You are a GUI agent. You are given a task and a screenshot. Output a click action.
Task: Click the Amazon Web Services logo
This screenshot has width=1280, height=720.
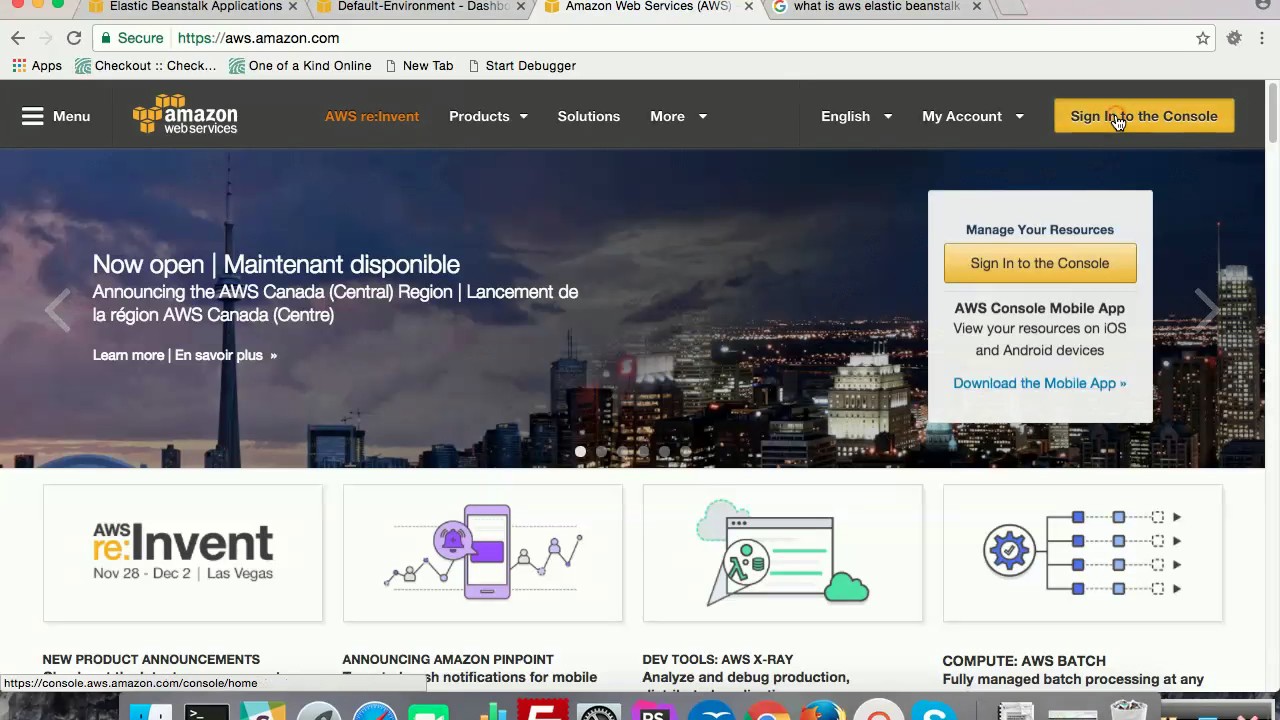pos(185,114)
